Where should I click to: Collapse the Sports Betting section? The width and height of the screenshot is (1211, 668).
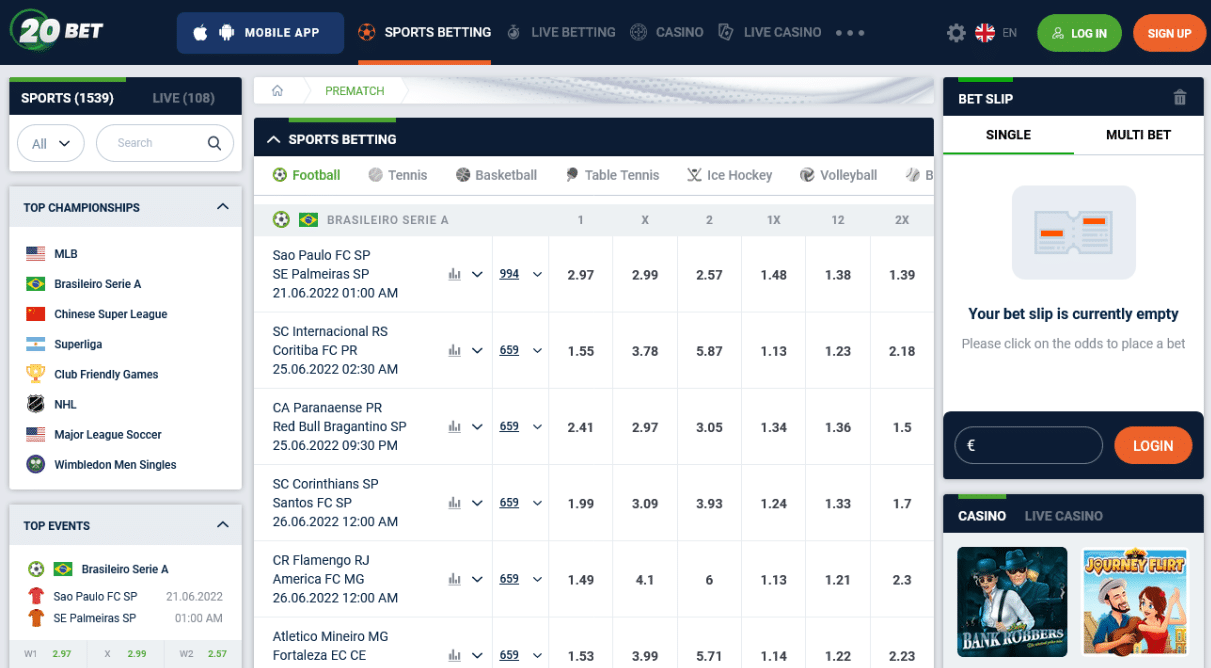(x=273, y=139)
